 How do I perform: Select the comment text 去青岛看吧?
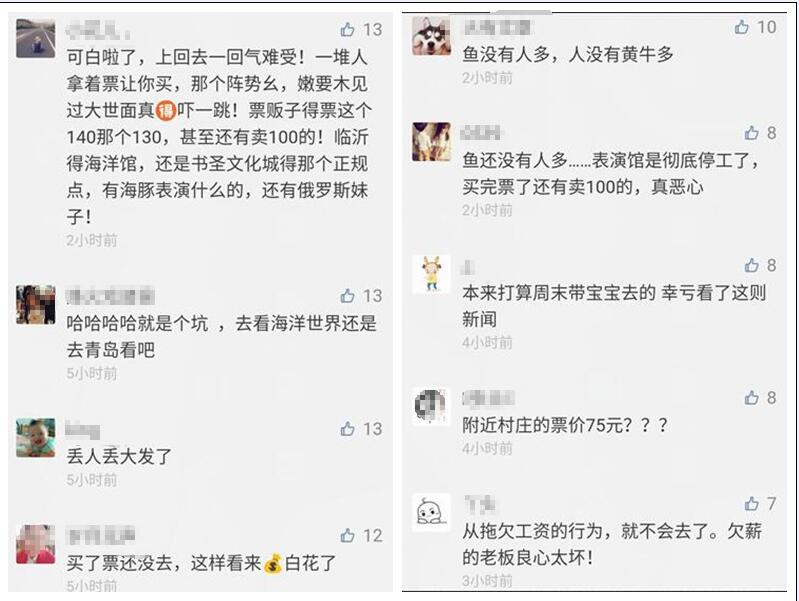point(111,350)
